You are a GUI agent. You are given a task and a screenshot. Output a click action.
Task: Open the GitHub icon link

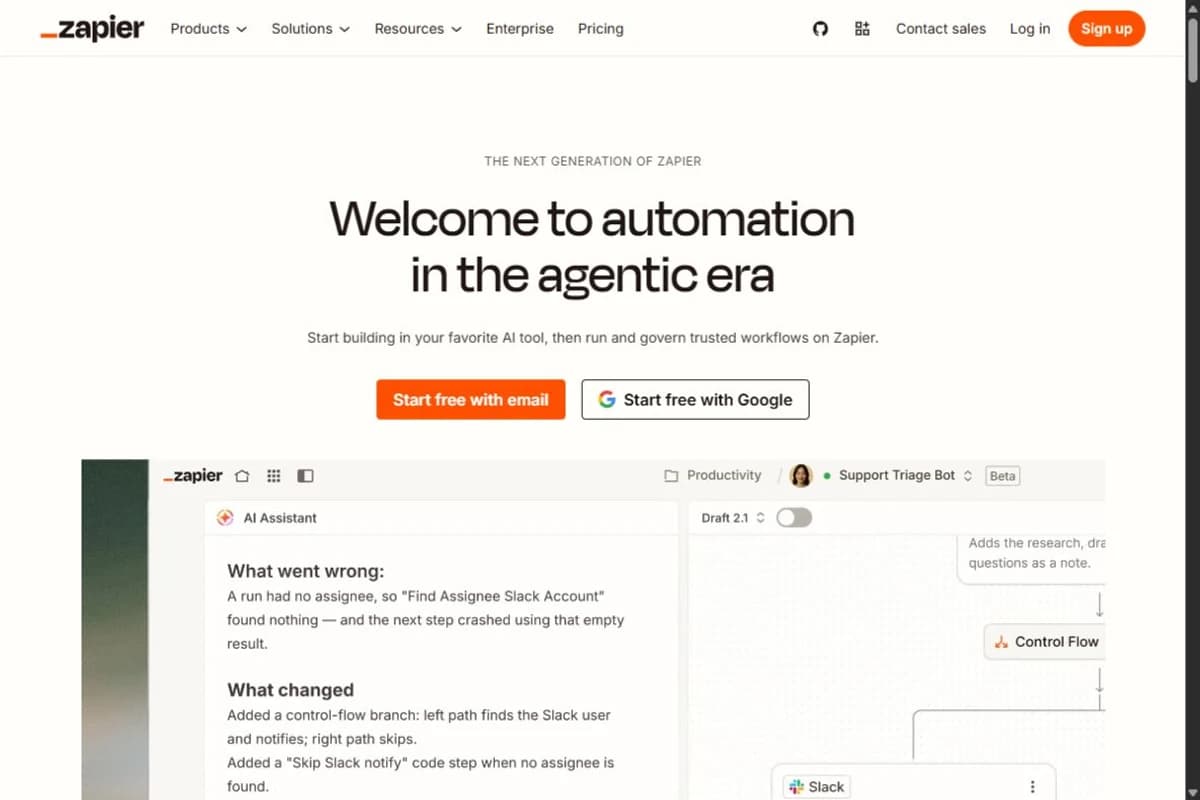(820, 29)
